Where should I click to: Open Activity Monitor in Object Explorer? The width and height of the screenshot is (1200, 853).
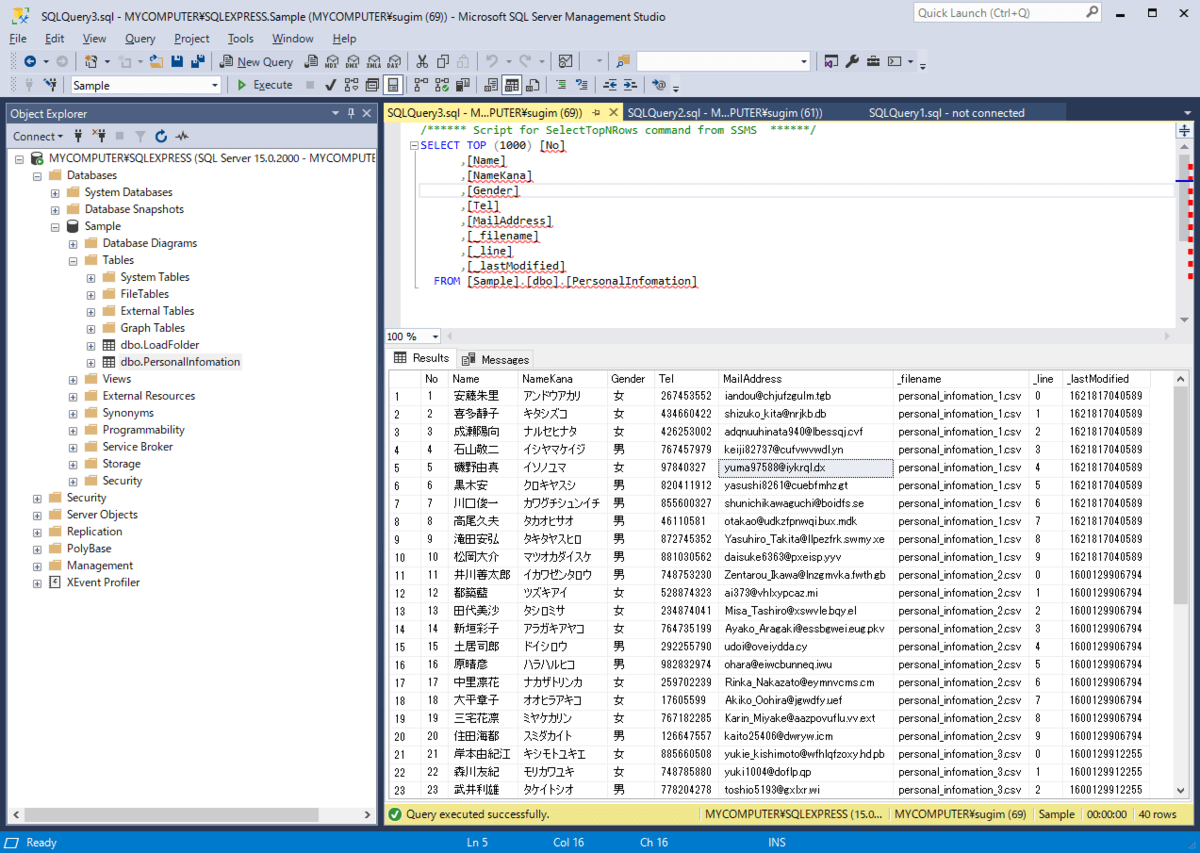[182, 136]
